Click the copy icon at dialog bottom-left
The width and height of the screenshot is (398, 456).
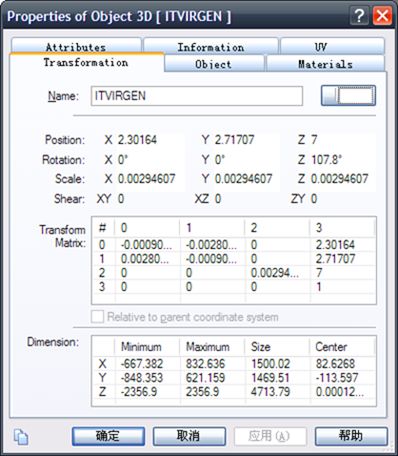click(x=21, y=437)
